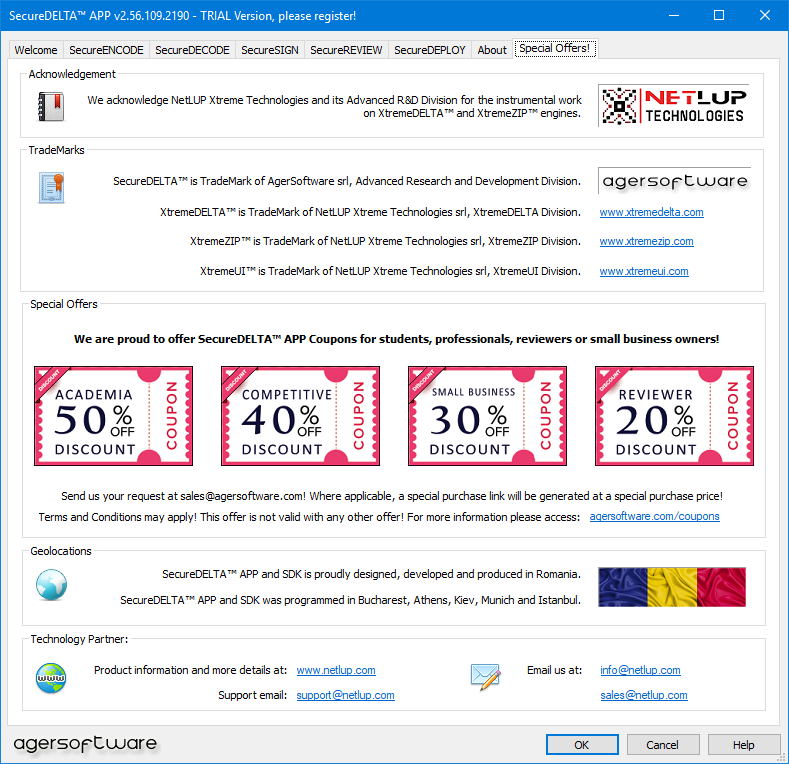Image resolution: width=789 pixels, height=764 pixels.
Task: Open the www.xtremedelta.com link
Action: click(x=652, y=212)
